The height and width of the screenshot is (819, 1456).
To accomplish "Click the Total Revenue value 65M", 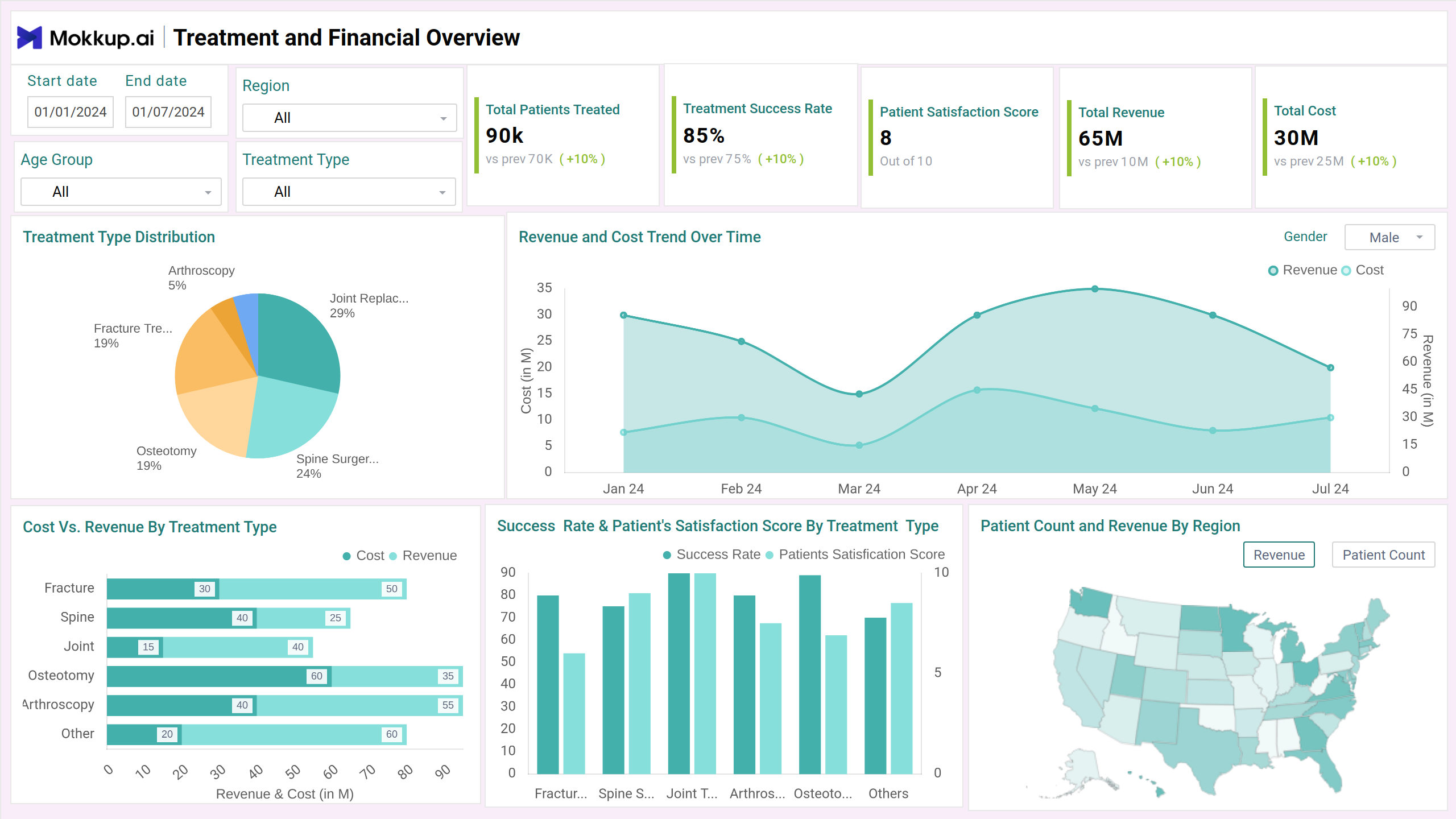I will tap(1101, 138).
